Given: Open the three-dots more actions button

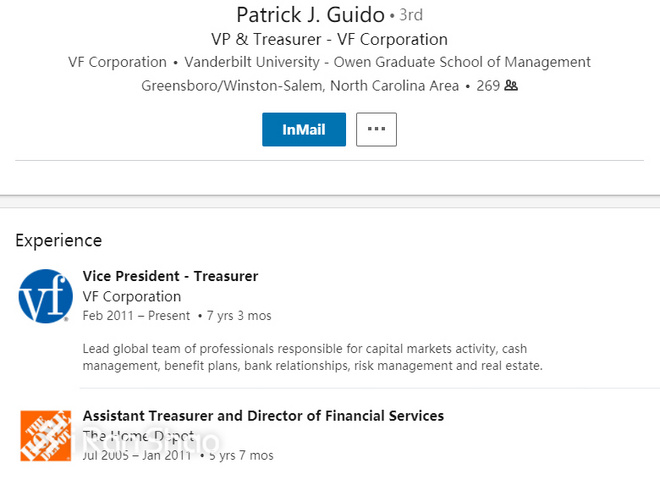Looking at the screenshot, I should [x=376, y=130].
